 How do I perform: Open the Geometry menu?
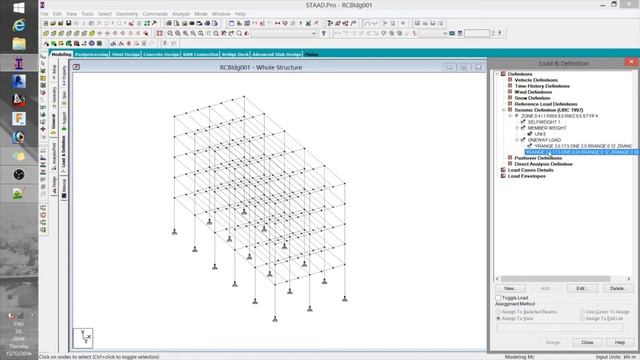pyautogui.click(x=127, y=14)
